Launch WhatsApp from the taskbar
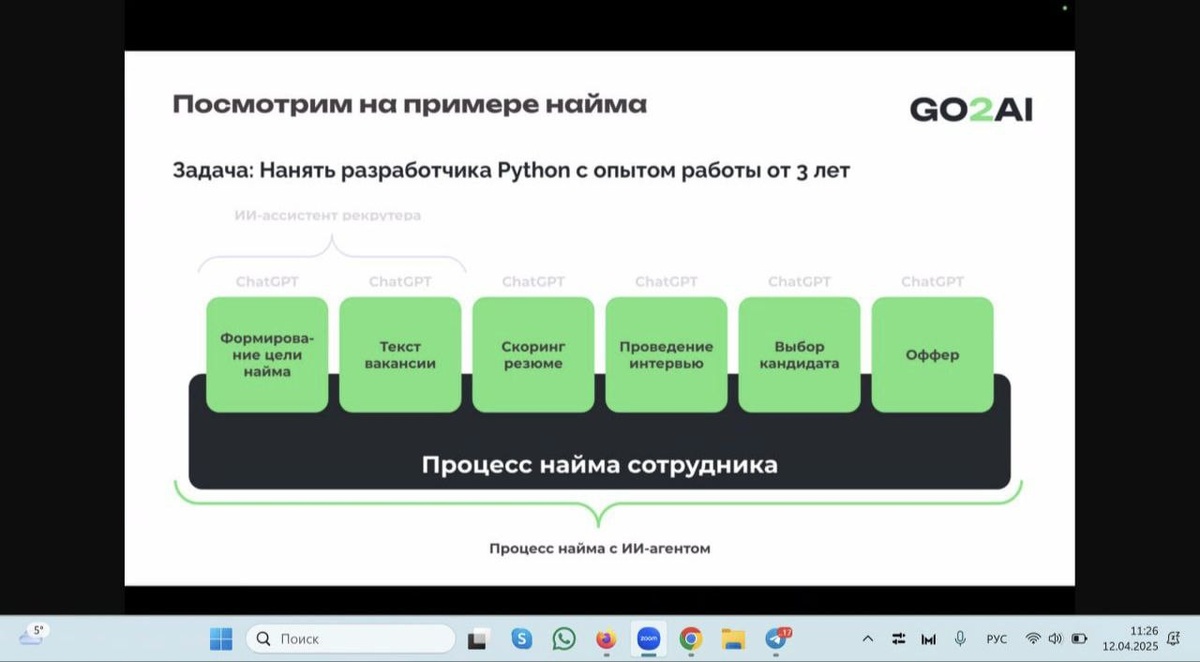This screenshot has height=662, width=1200. [x=564, y=638]
